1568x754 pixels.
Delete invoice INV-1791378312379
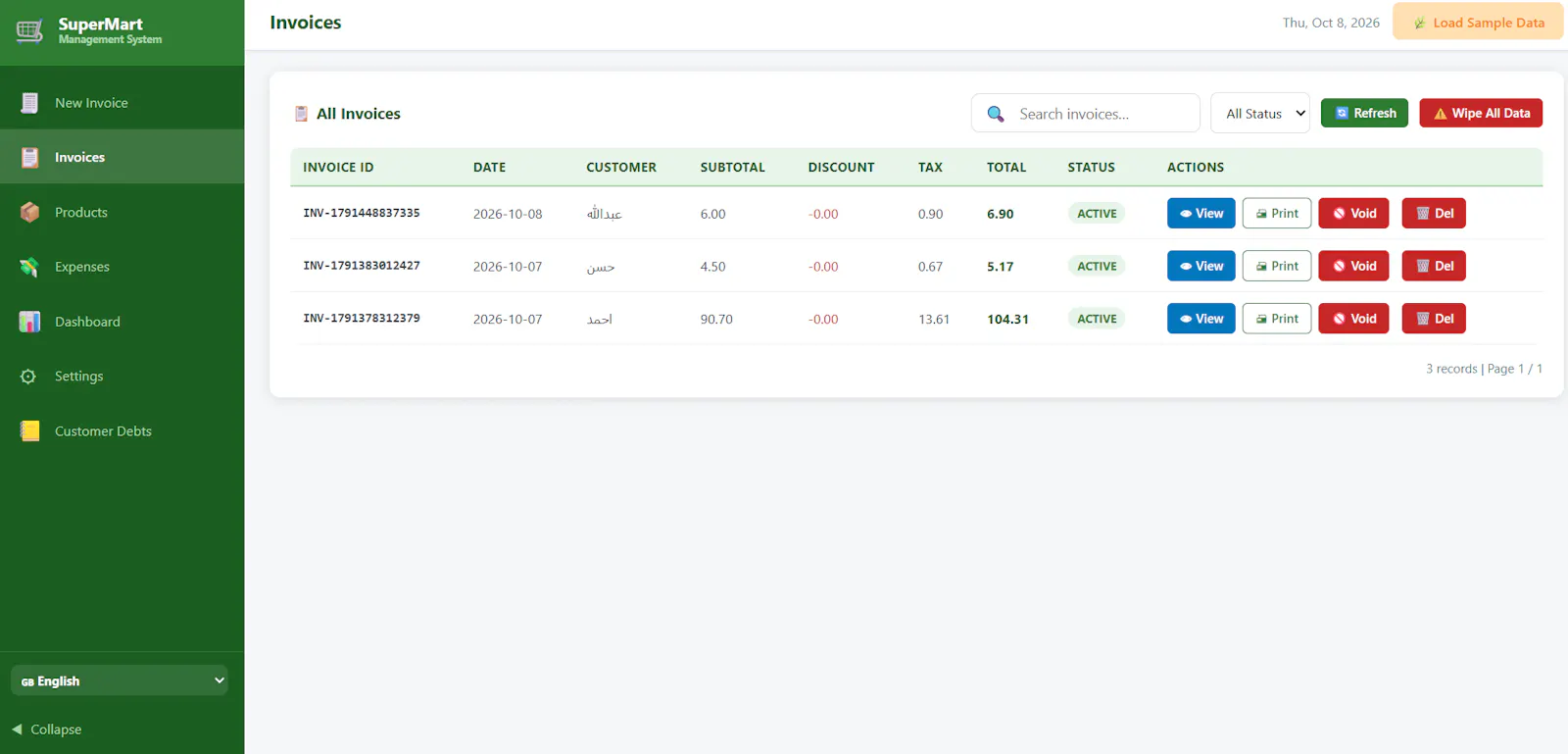pos(1434,319)
